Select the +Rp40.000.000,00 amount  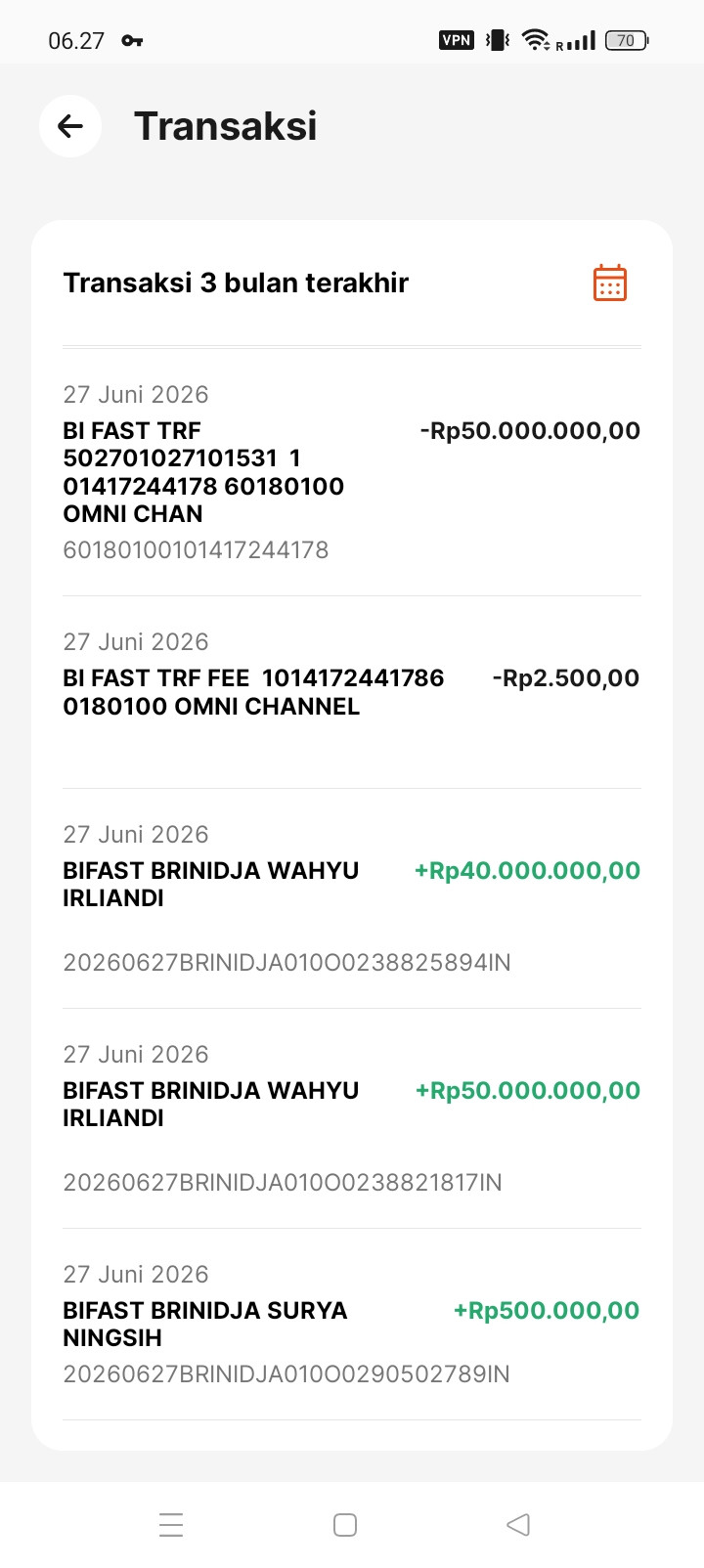click(x=527, y=870)
